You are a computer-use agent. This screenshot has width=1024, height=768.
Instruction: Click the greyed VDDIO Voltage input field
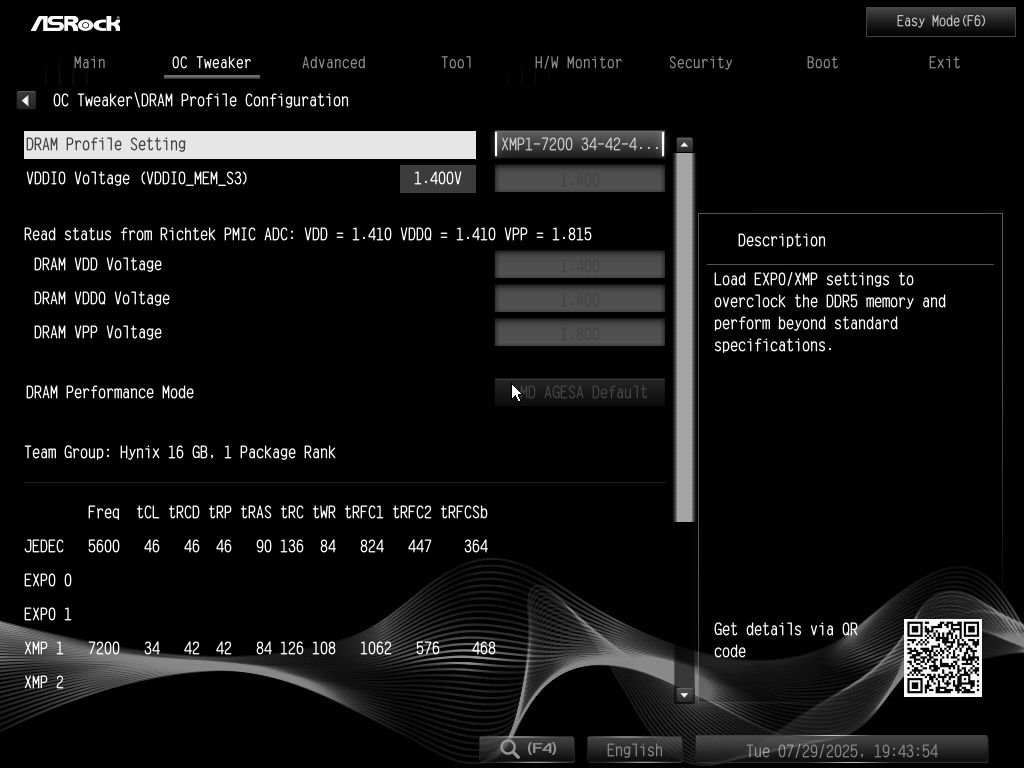tap(579, 178)
